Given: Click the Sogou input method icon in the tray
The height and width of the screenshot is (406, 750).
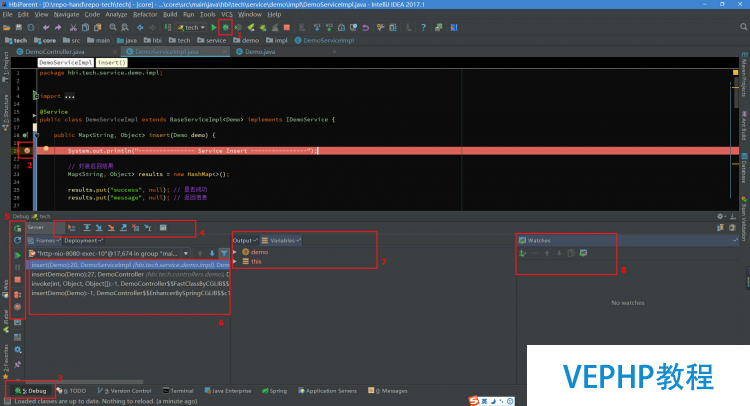Looking at the screenshot, I should (x=474, y=401).
